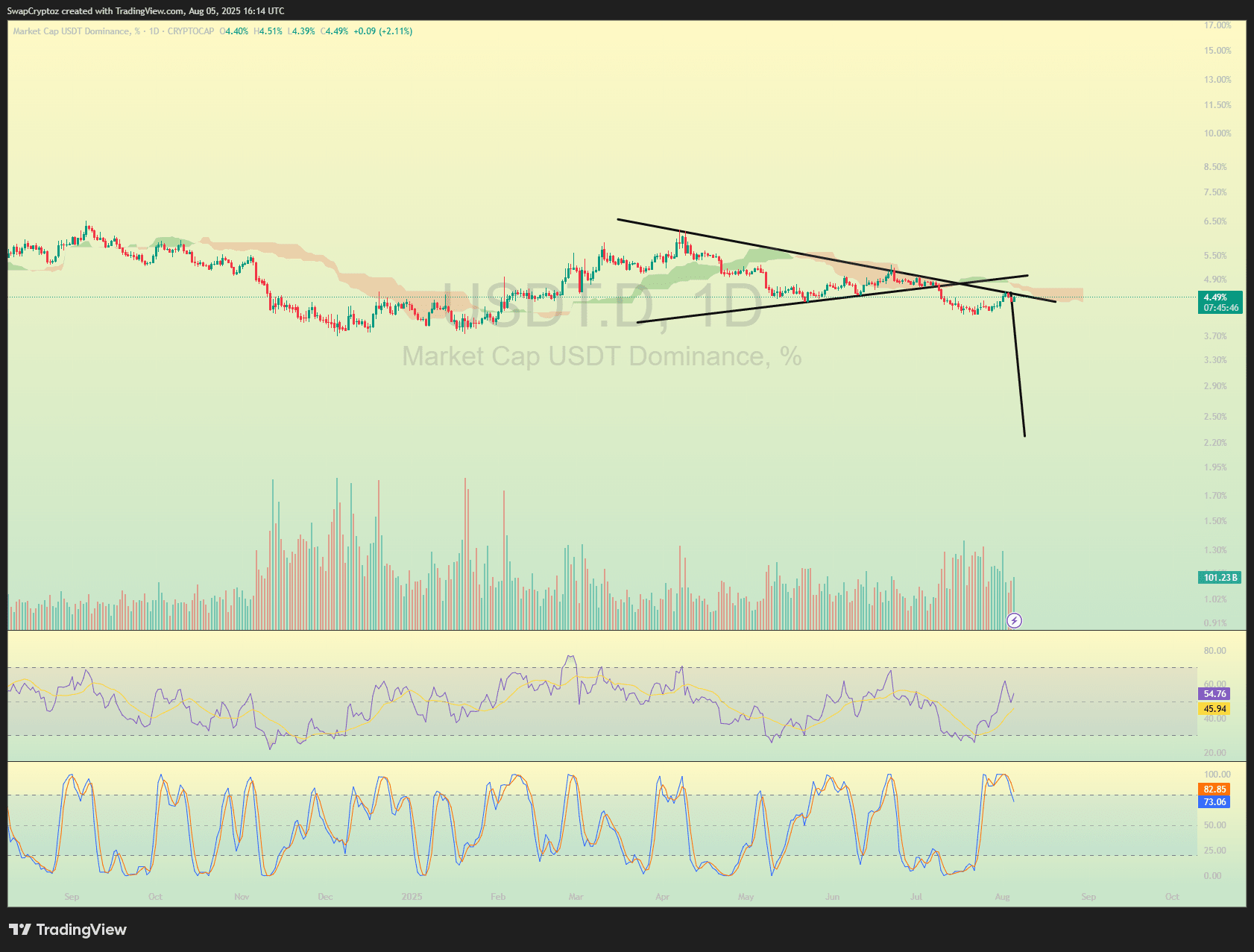
Task: Click the green 4.49% current price label
Action: pos(1220,297)
